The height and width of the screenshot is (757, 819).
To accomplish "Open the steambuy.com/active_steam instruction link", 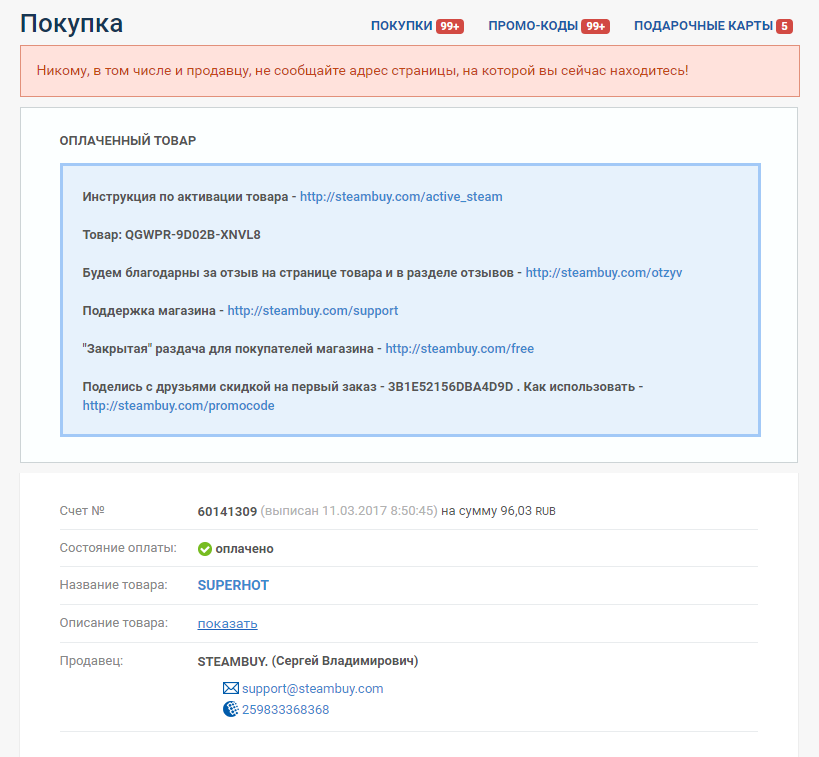I will [401, 196].
